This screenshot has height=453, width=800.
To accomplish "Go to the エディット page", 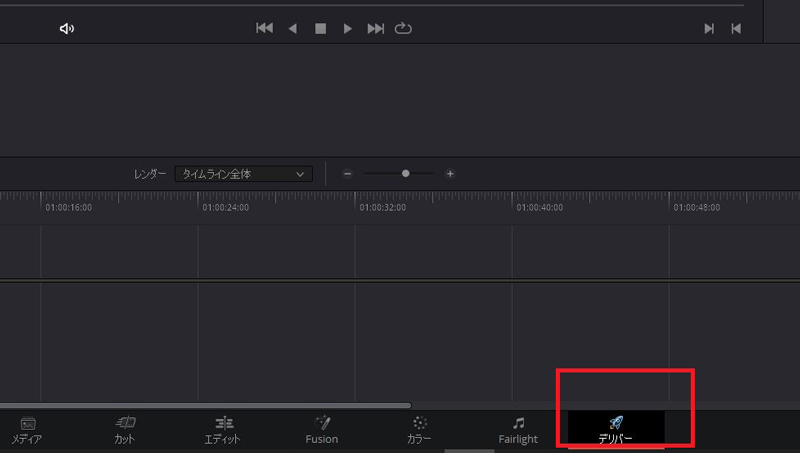I will [224, 430].
